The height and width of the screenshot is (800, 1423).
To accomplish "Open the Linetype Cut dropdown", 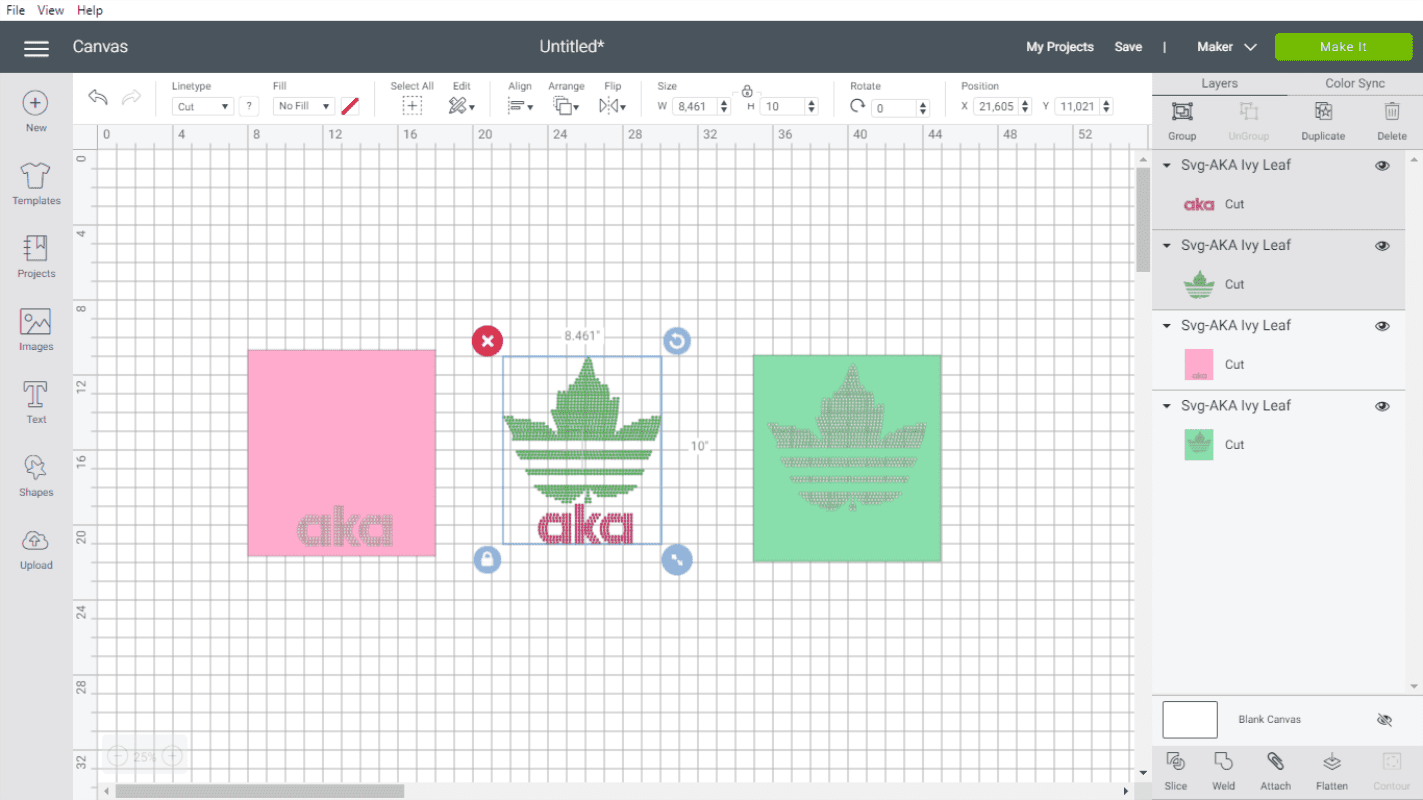I will 203,106.
